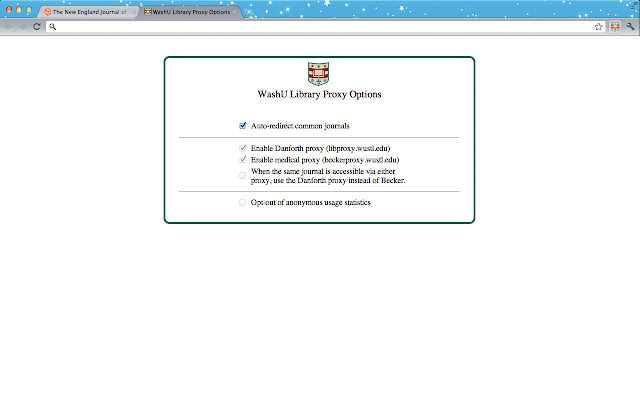Viewport: 640px width, 400px height.
Task: Switch to The New England Journal tab
Action: [89, 12]
